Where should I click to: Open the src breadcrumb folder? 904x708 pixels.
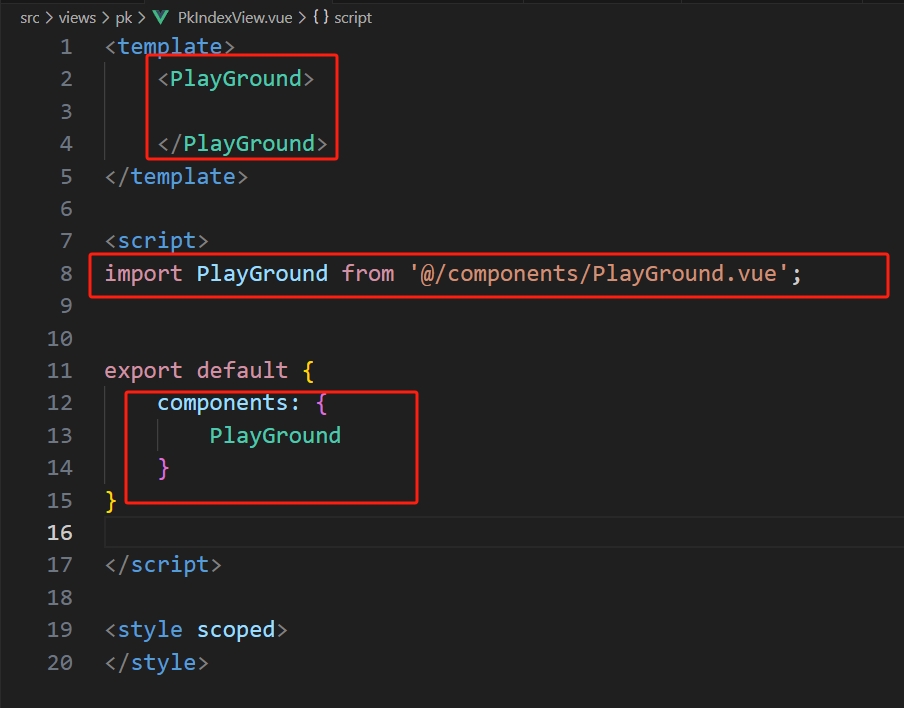pos(29,18)
